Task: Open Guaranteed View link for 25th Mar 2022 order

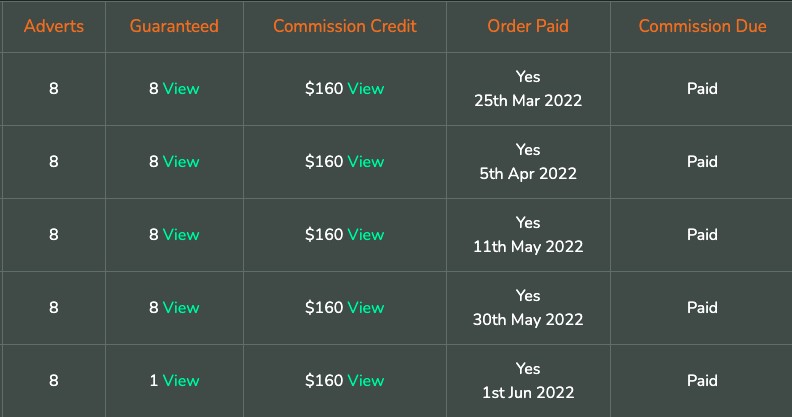Action: [181, 89]
